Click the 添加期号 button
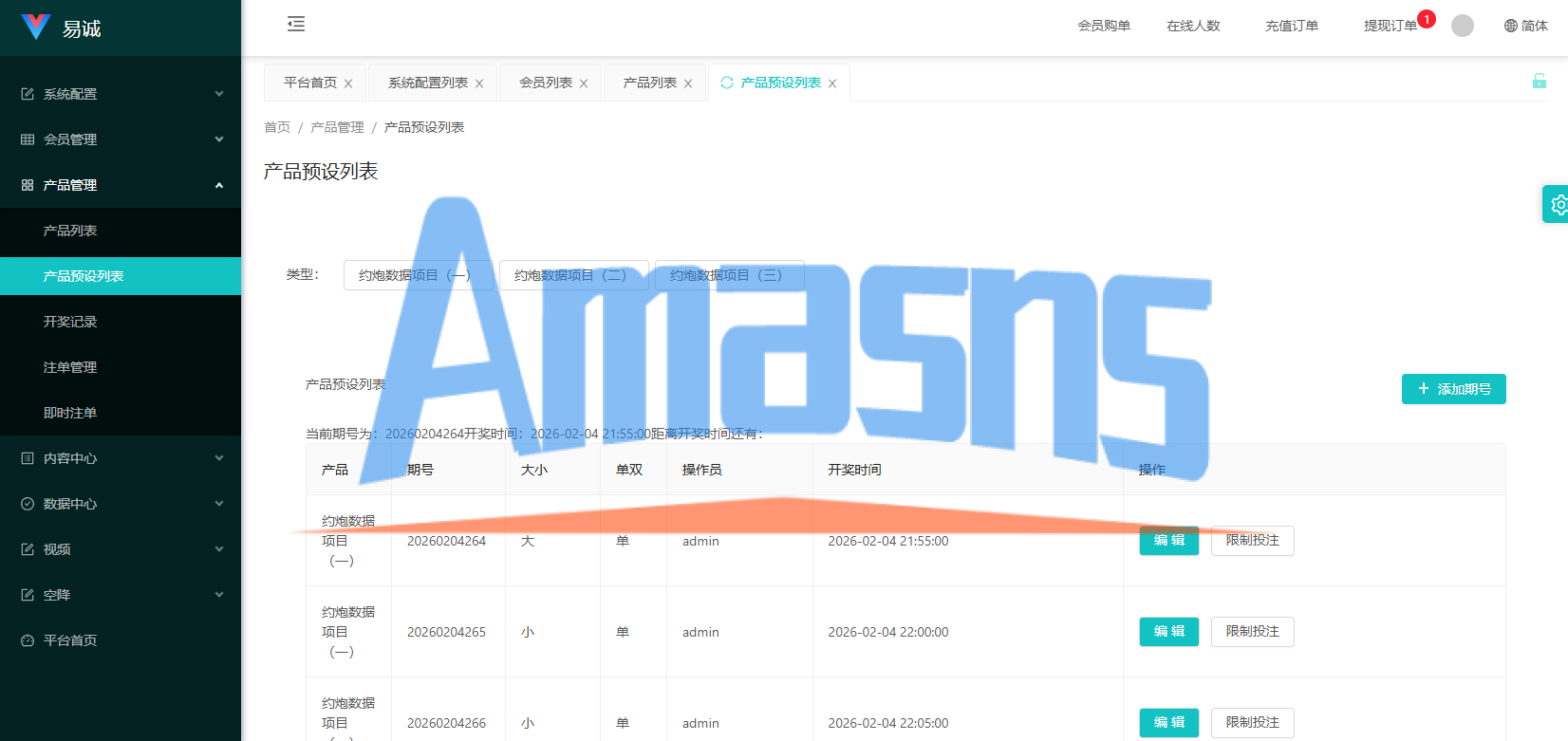The height and width of the screenshot is (741, 1568). (1454, 389)
